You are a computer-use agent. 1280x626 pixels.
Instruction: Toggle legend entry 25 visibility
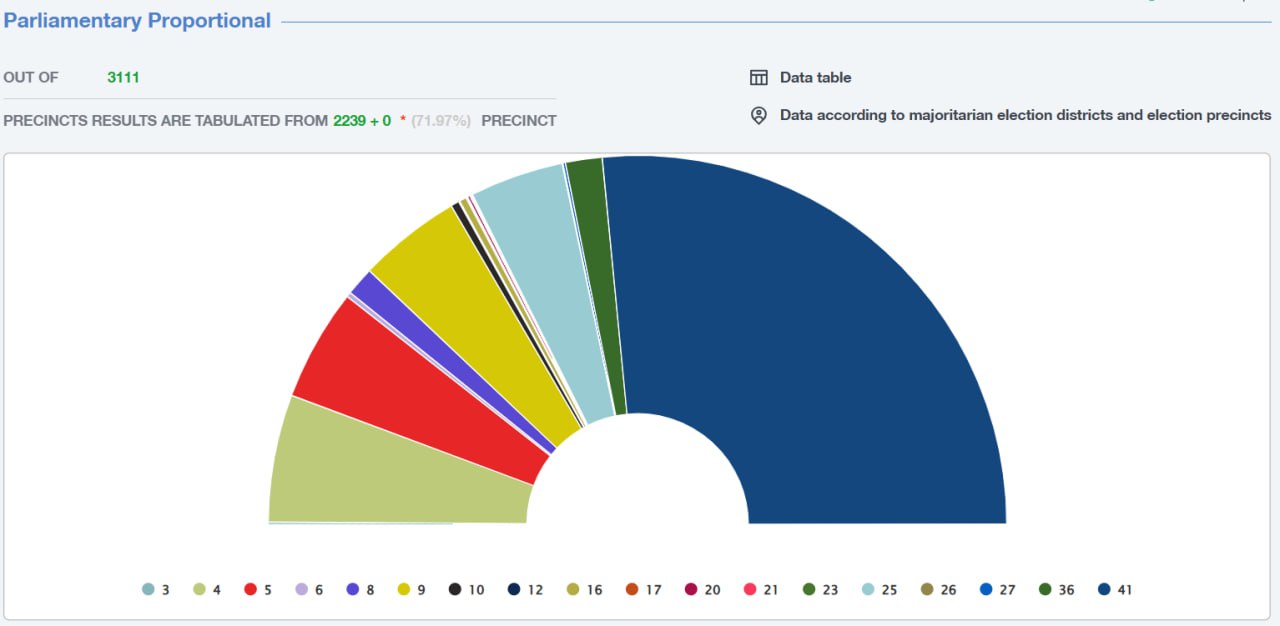tap(880, 590)
